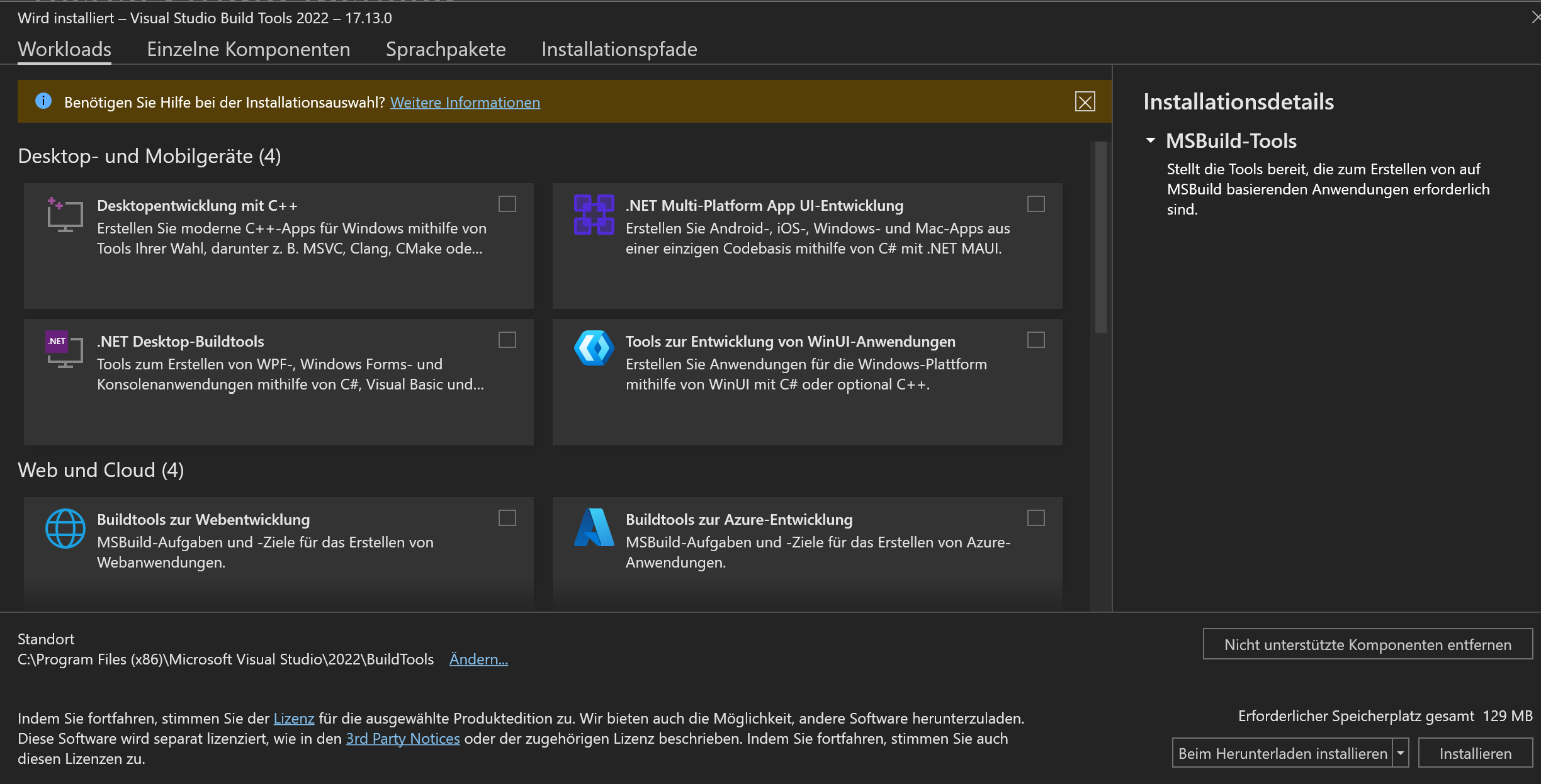The image size is (1541, 784).
Task: Collapse the MSBuild-Tools details section
Action: tap(1151, 140)
